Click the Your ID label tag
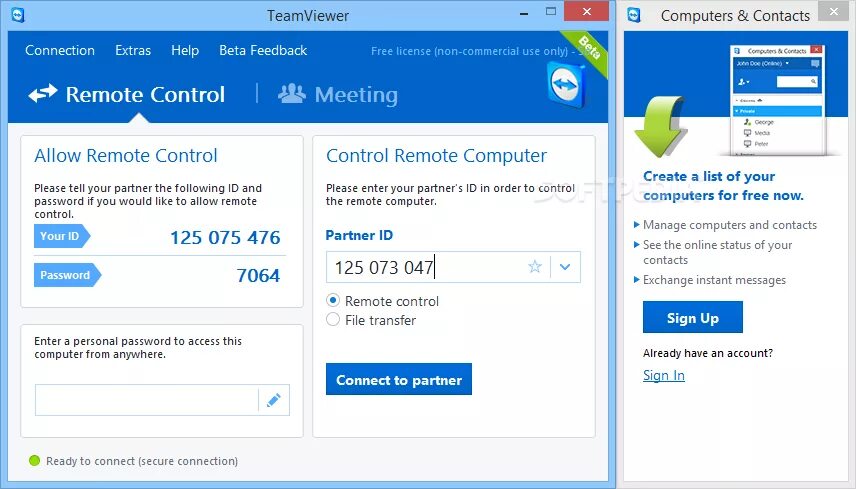This screenshot has height=489, width=856. coord(61,236)
